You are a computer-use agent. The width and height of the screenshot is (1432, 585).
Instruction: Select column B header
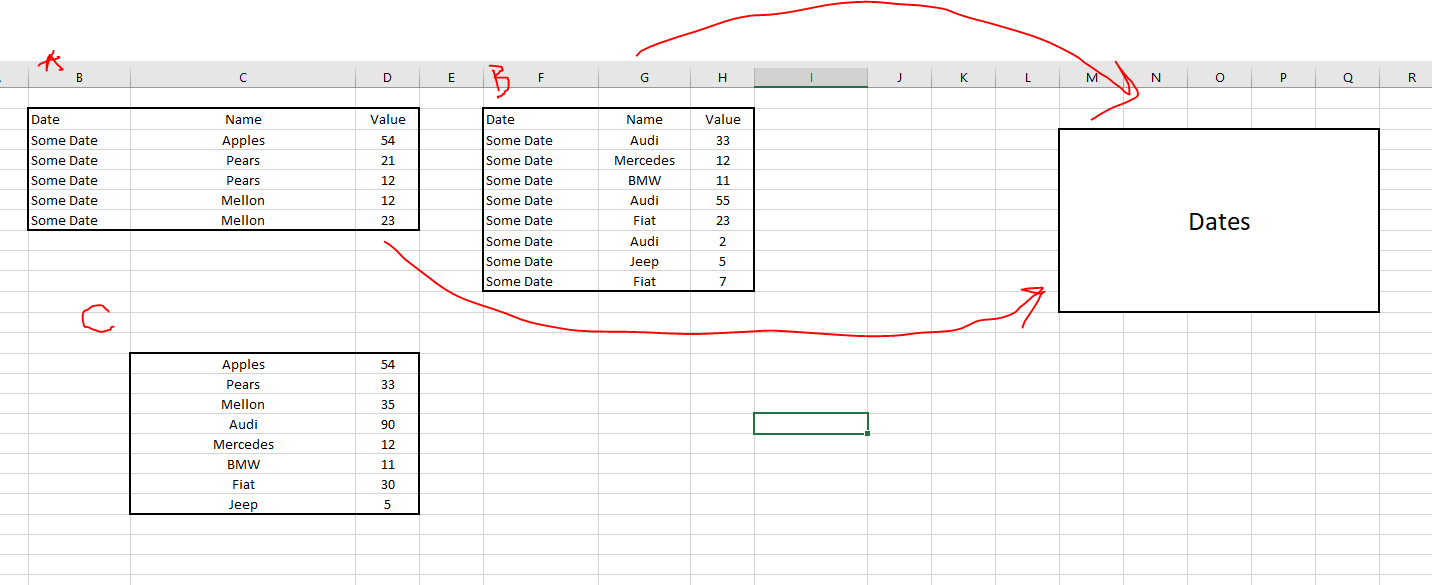pos(79,77)
